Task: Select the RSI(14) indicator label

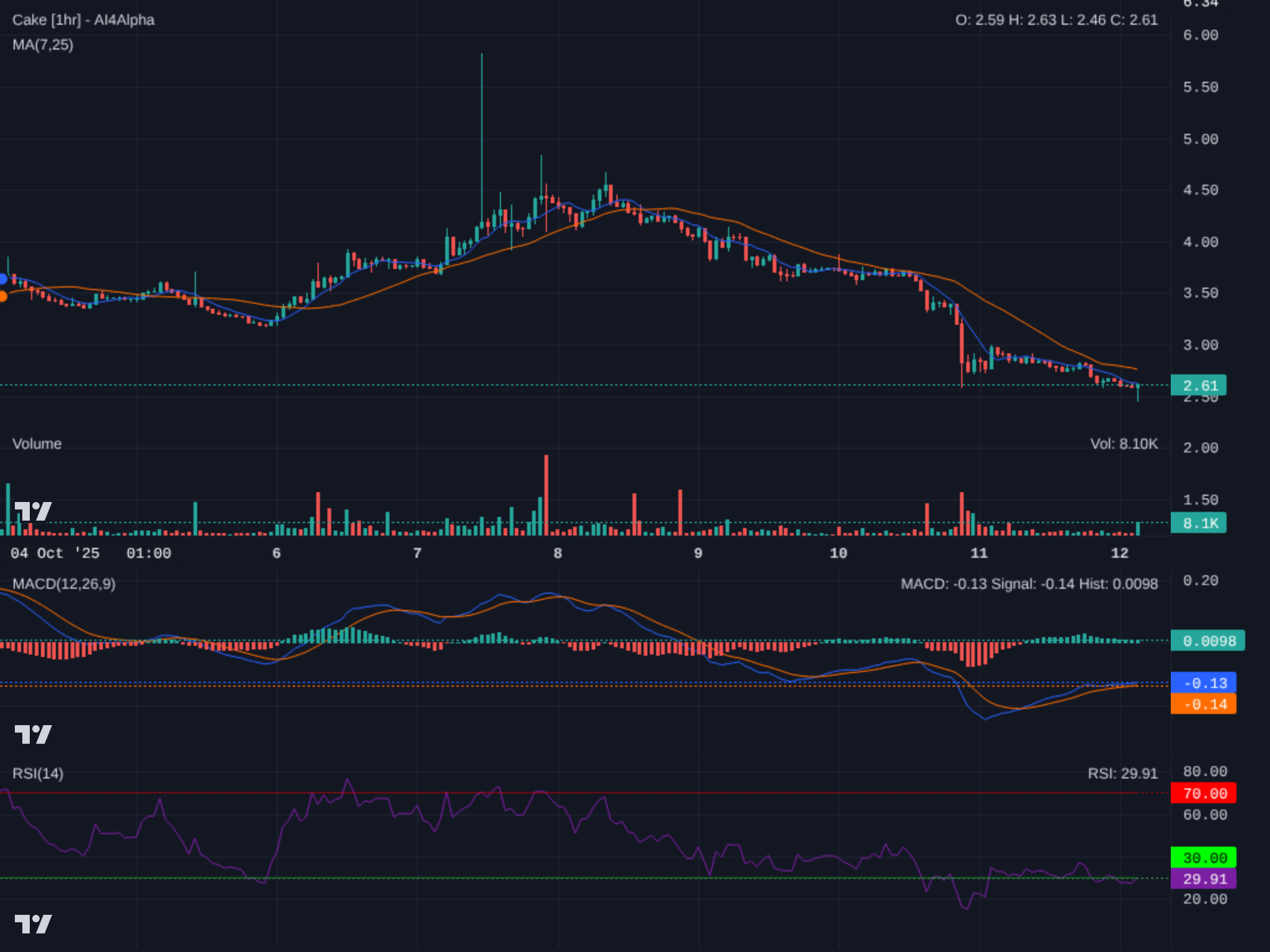Action: (38, 773)
